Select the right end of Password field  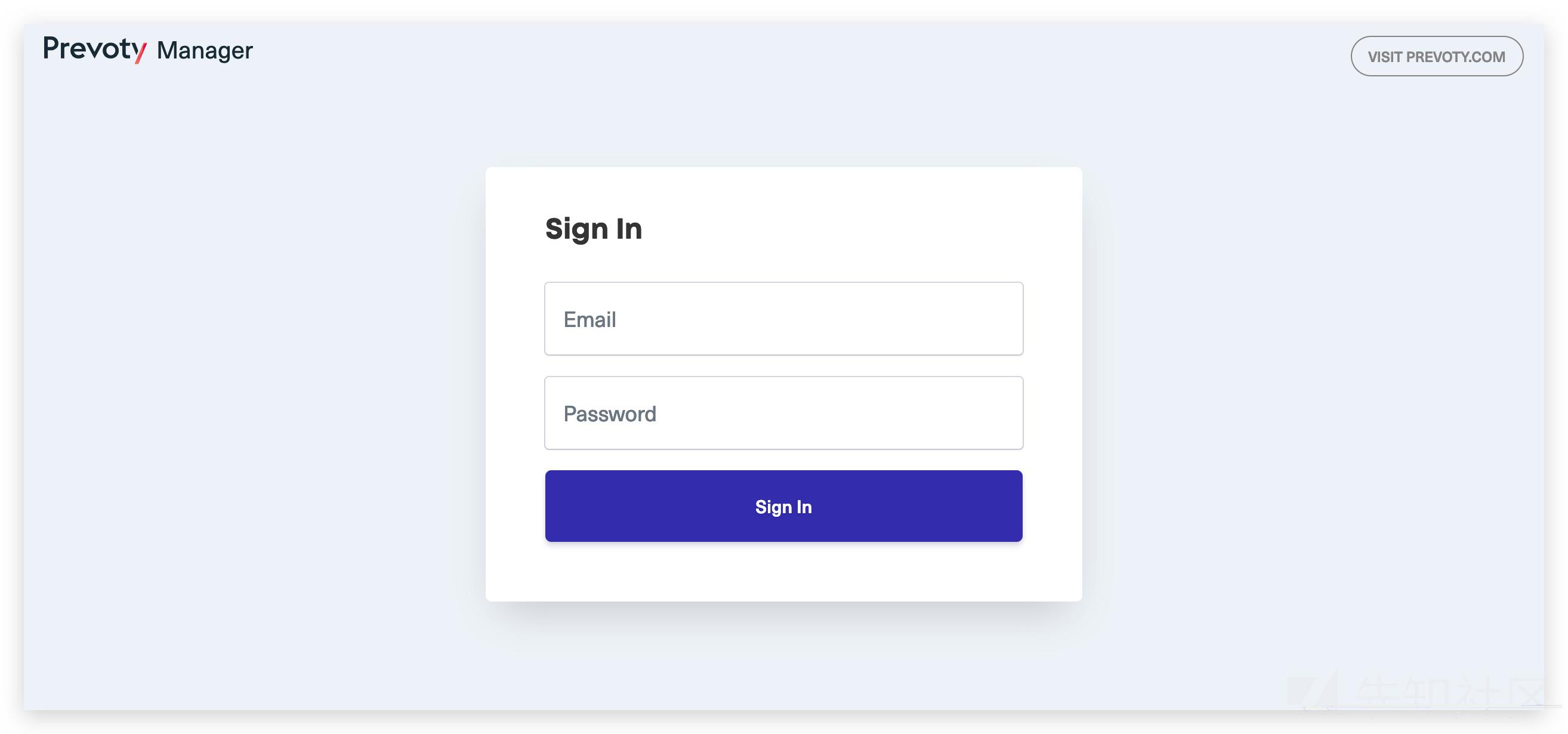(x=998, y=414)
